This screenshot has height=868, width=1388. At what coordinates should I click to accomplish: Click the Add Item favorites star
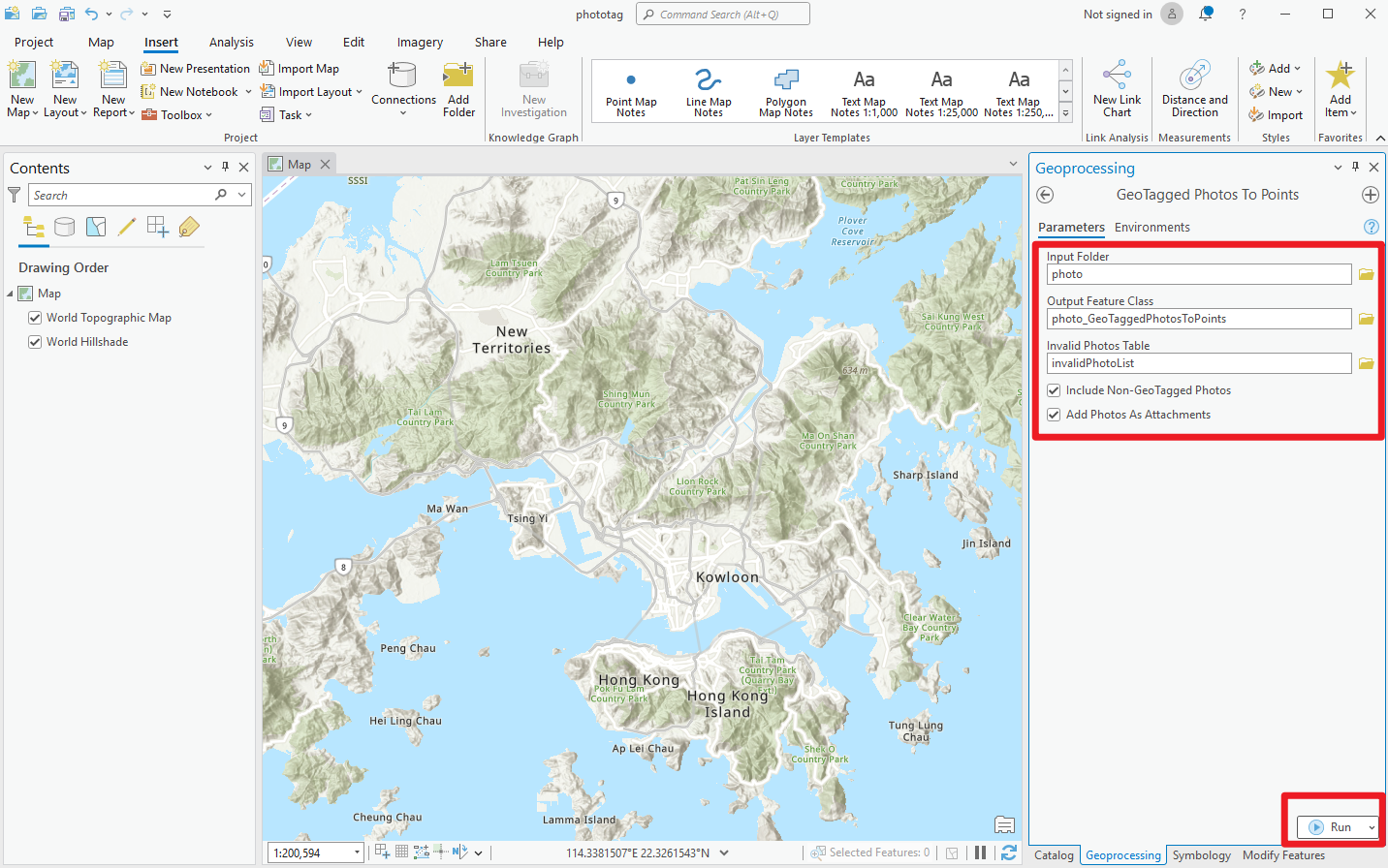pos(1341,89)
